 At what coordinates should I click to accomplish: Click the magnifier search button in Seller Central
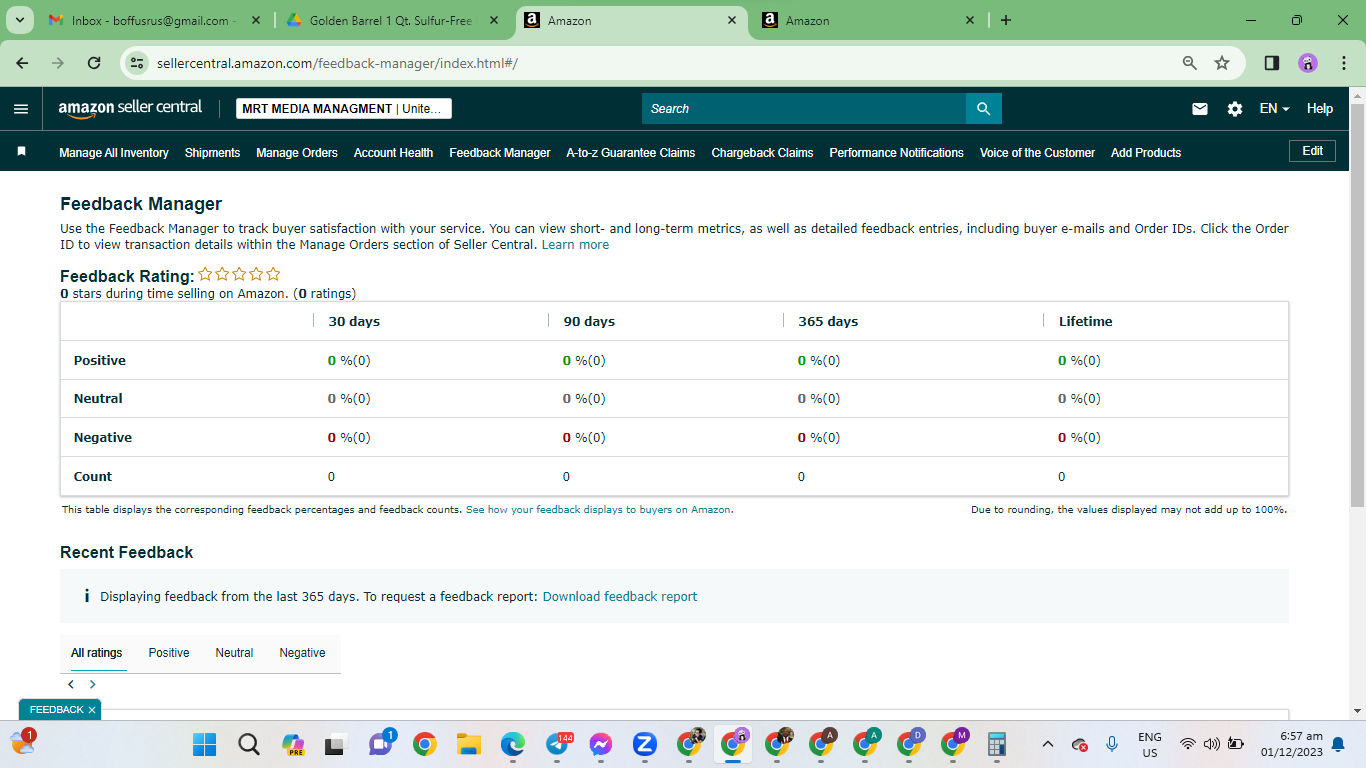[x=983, y=109]
